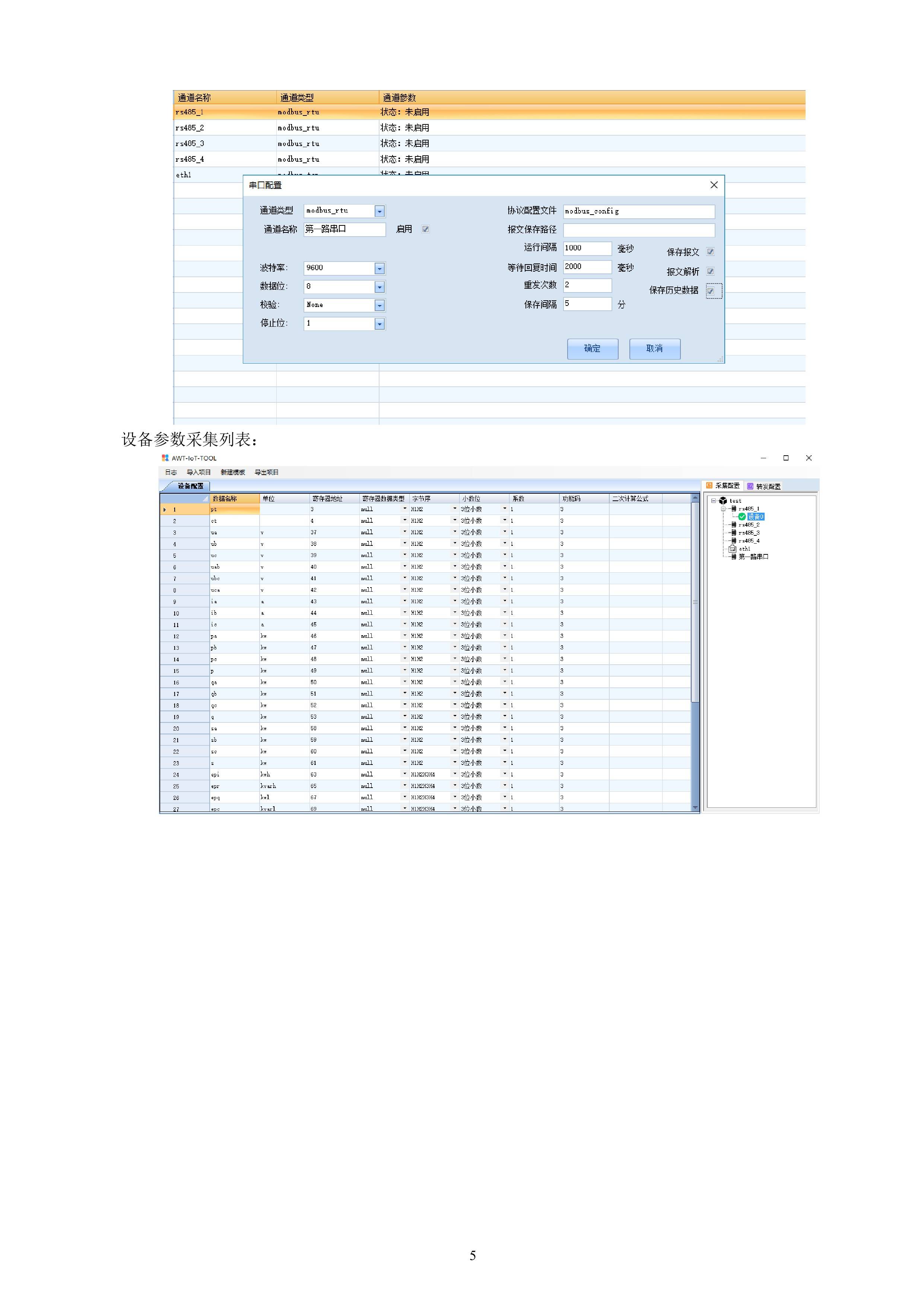Open the 导出项目 menu
The width and height of the screenshot is (924, 1307).
click(266, 472)
